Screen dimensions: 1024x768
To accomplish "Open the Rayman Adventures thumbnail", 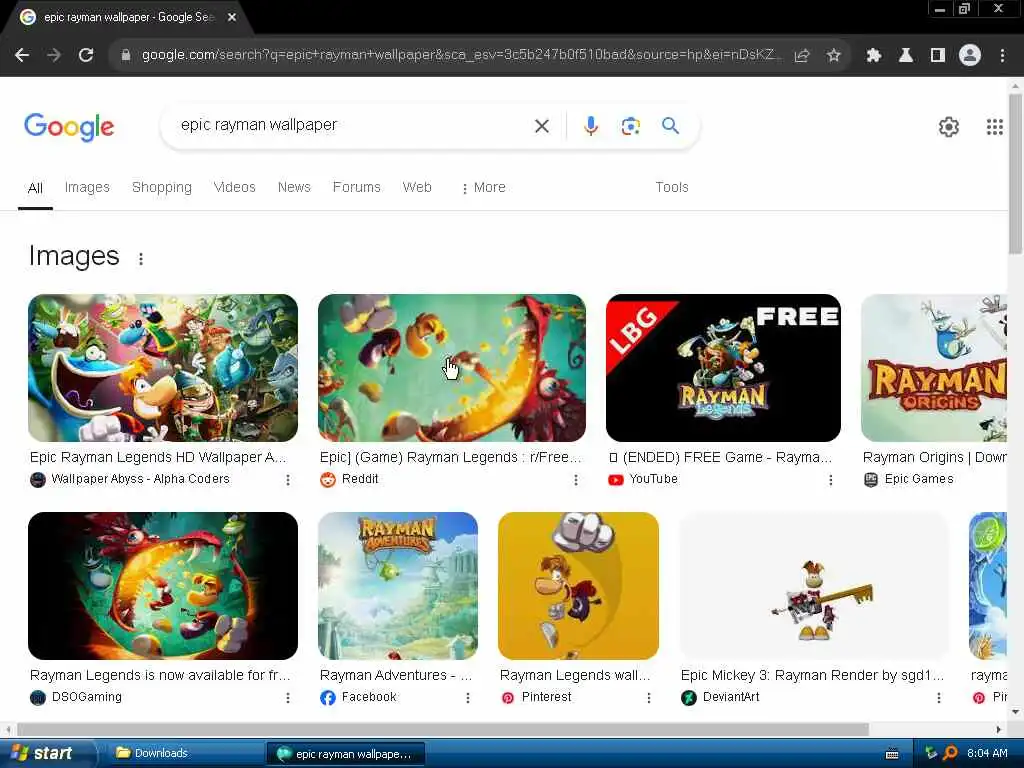I will click(398, 586).
